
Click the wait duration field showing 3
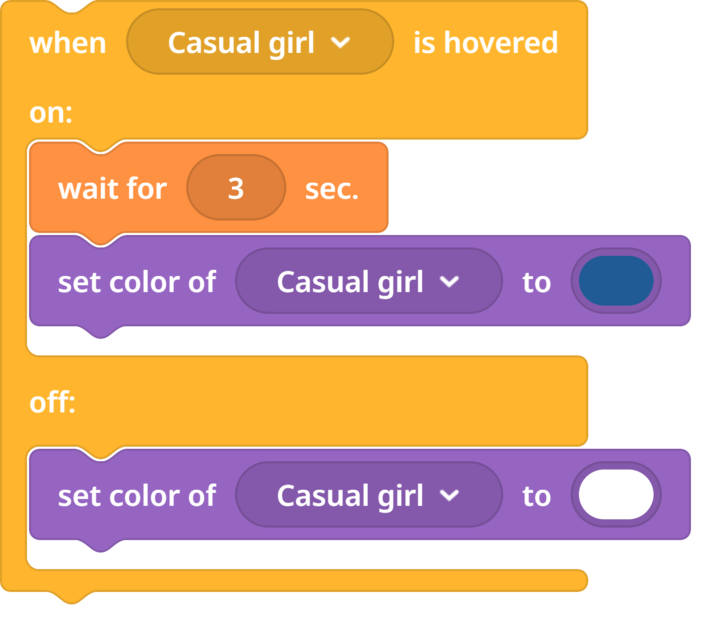tap(236, 188)
